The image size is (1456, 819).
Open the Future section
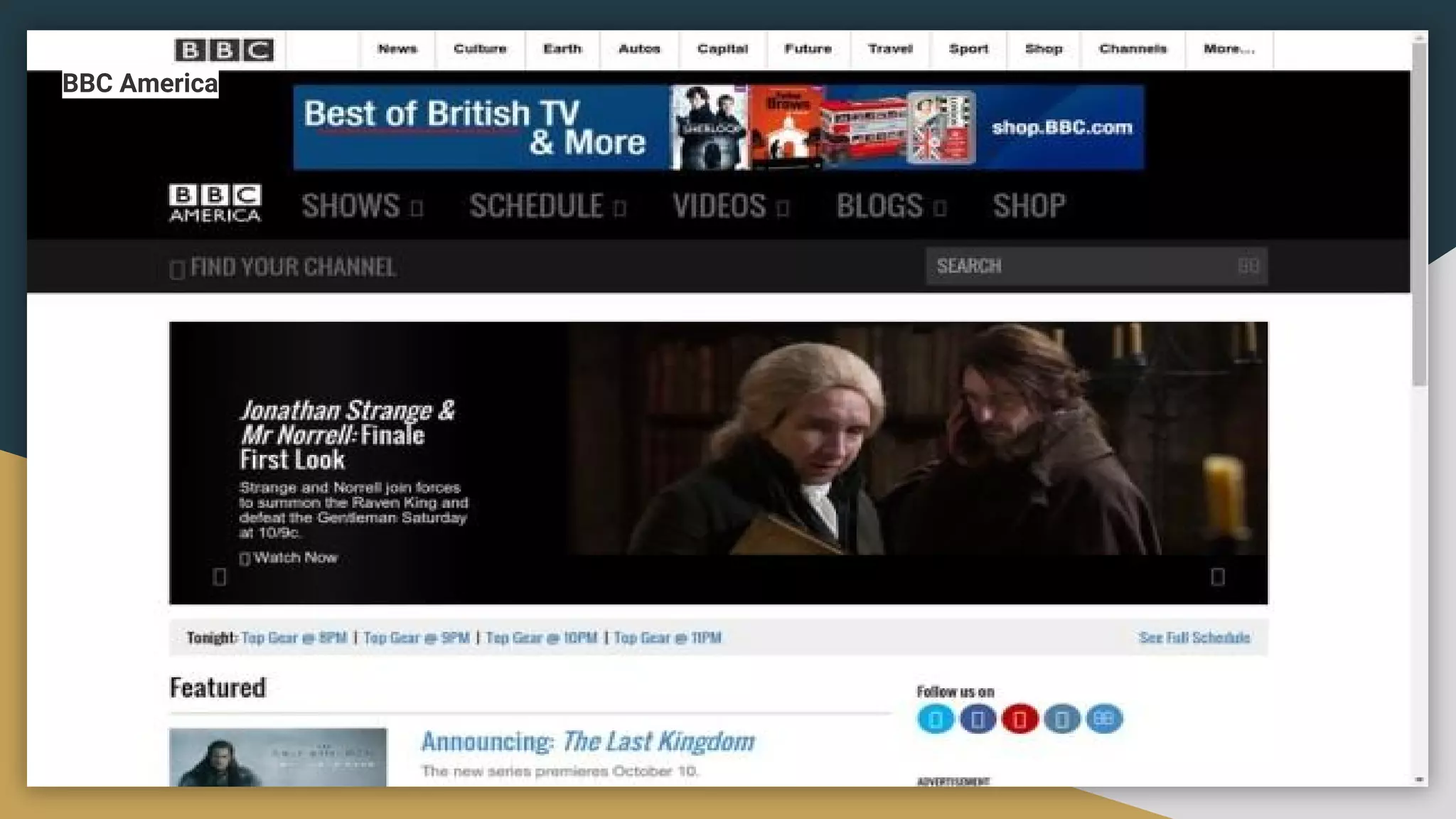tap(808, 49)
